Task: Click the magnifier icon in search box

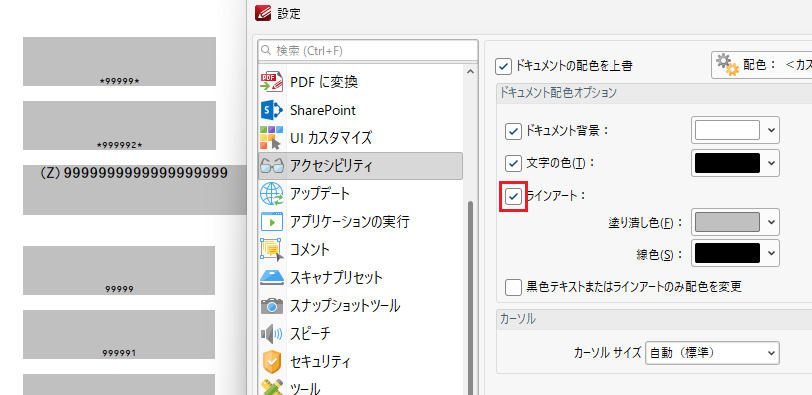Action: pyautogui.click(x=266, y=51)
